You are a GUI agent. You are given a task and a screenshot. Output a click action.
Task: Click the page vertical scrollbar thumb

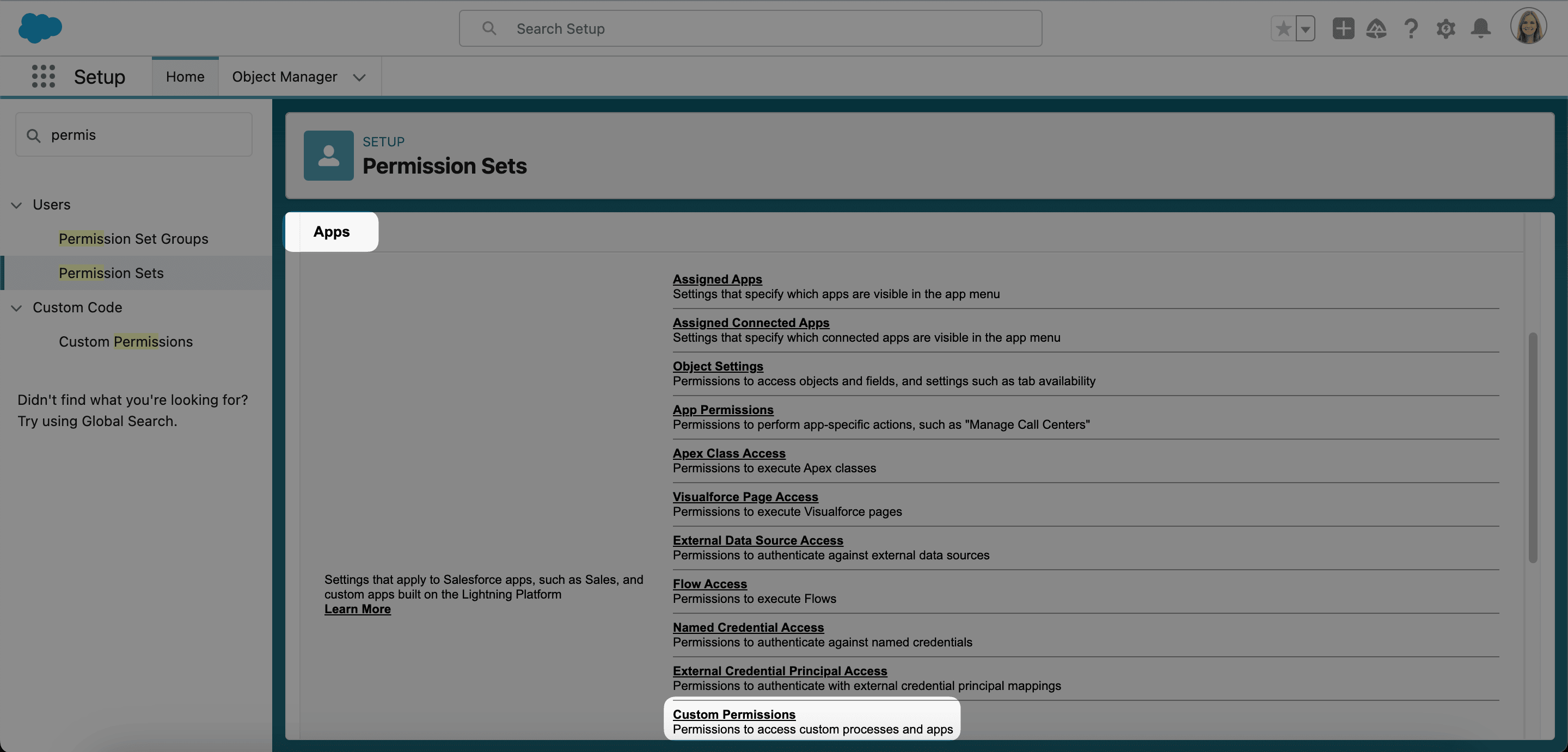(x=1533, y=447)
